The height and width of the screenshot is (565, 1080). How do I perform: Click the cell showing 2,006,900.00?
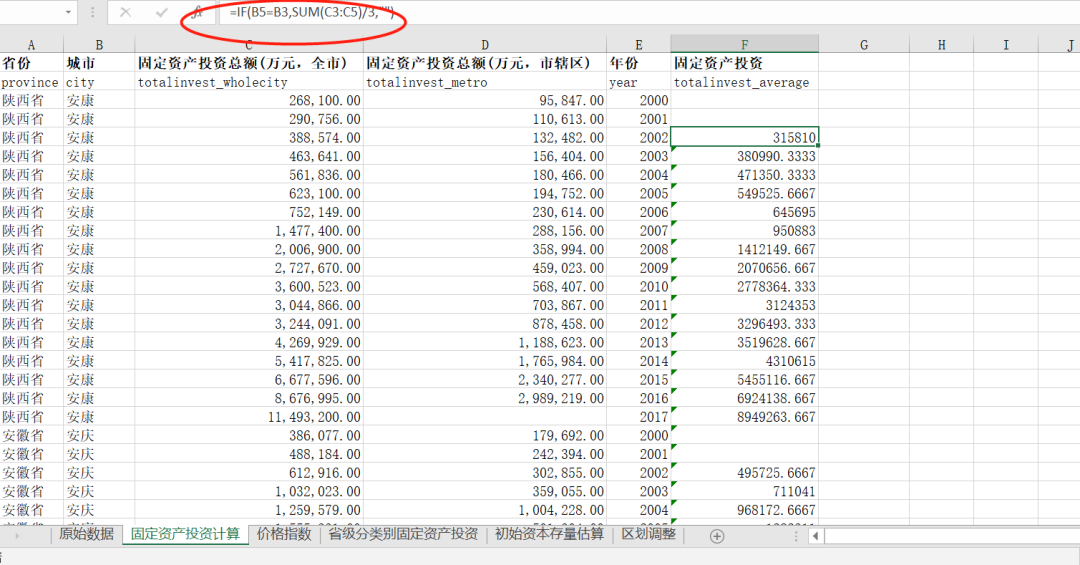click(249, 249)
